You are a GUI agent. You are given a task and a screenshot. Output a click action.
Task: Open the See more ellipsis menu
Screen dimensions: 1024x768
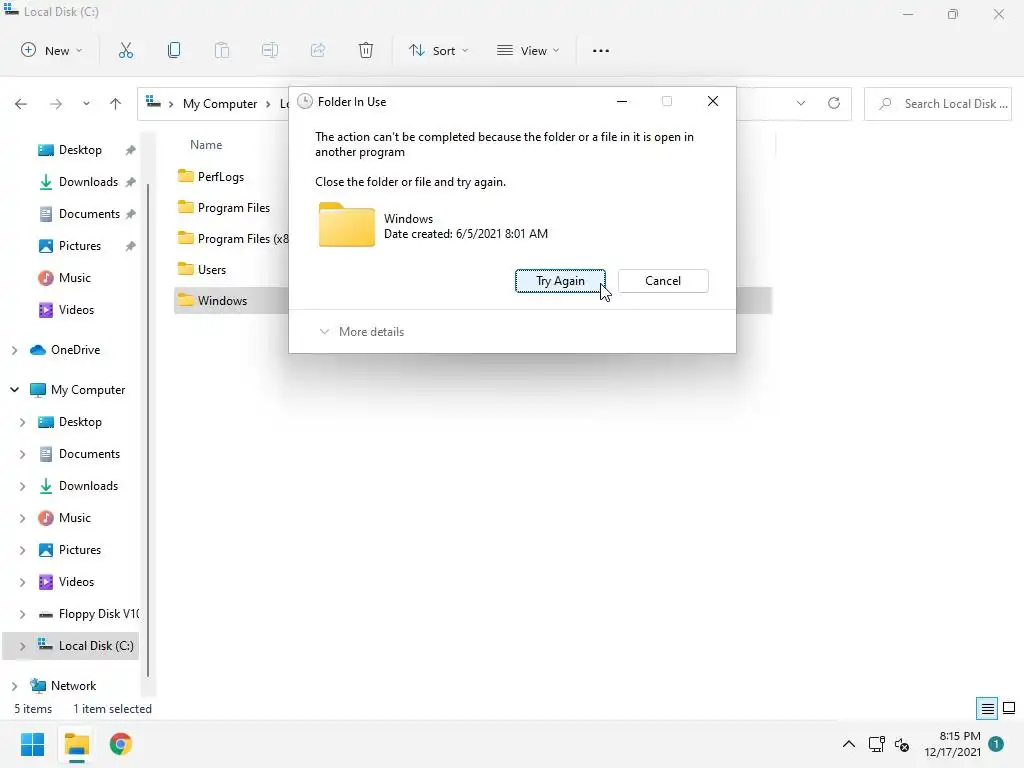click(601, 50)
